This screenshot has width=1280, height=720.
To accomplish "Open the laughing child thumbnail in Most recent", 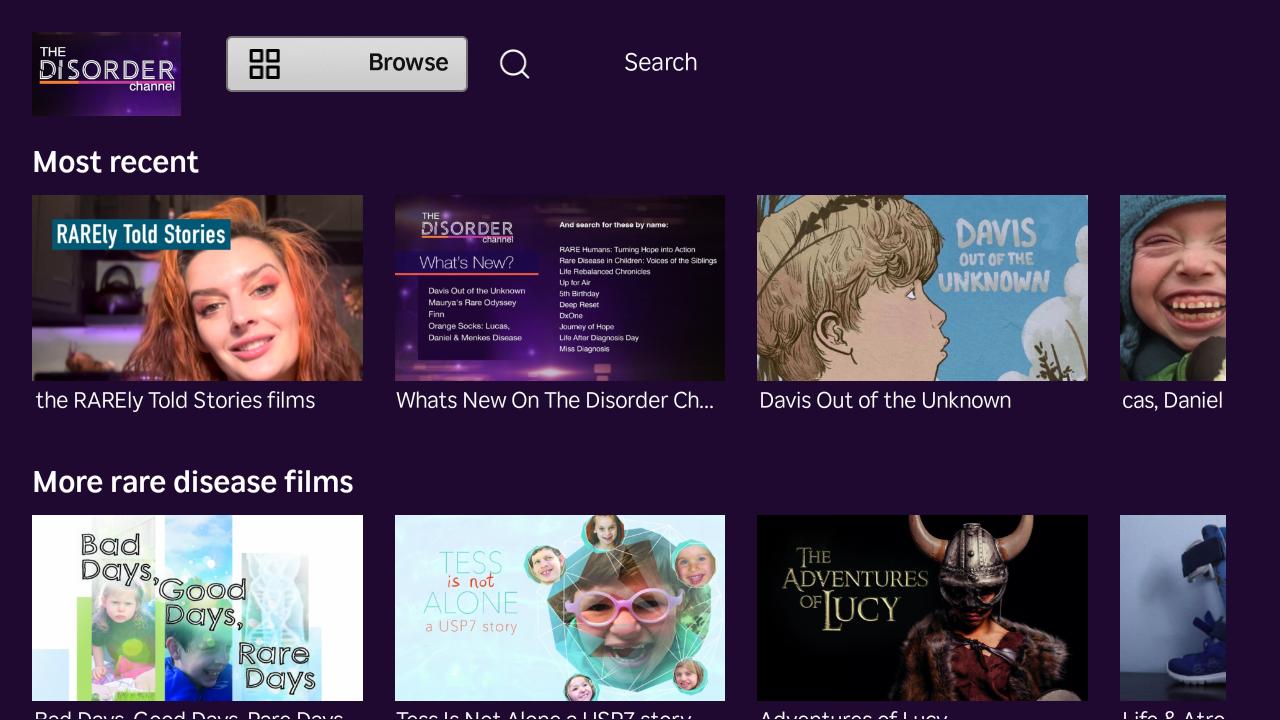I will 1172,288.
